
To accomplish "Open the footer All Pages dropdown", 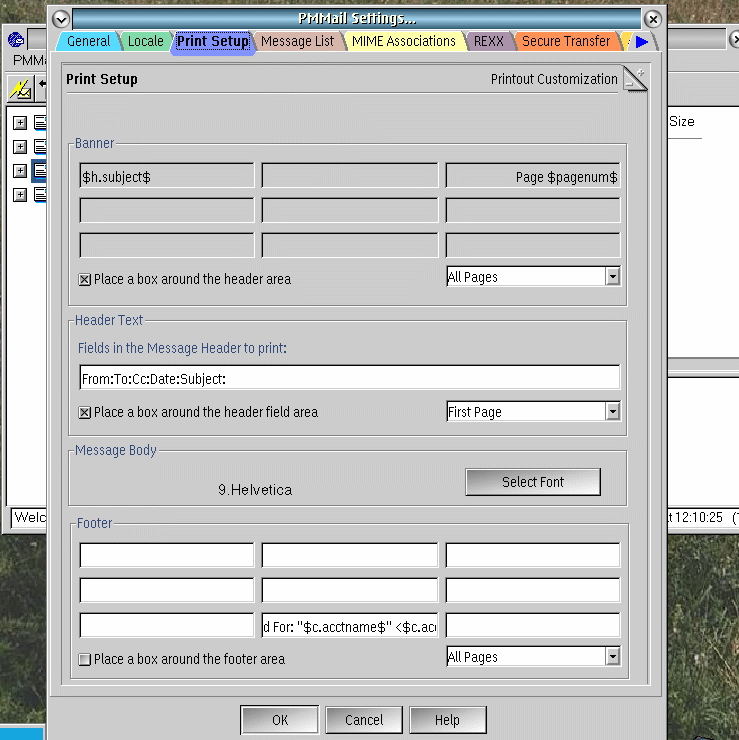I will click(613, 656).
